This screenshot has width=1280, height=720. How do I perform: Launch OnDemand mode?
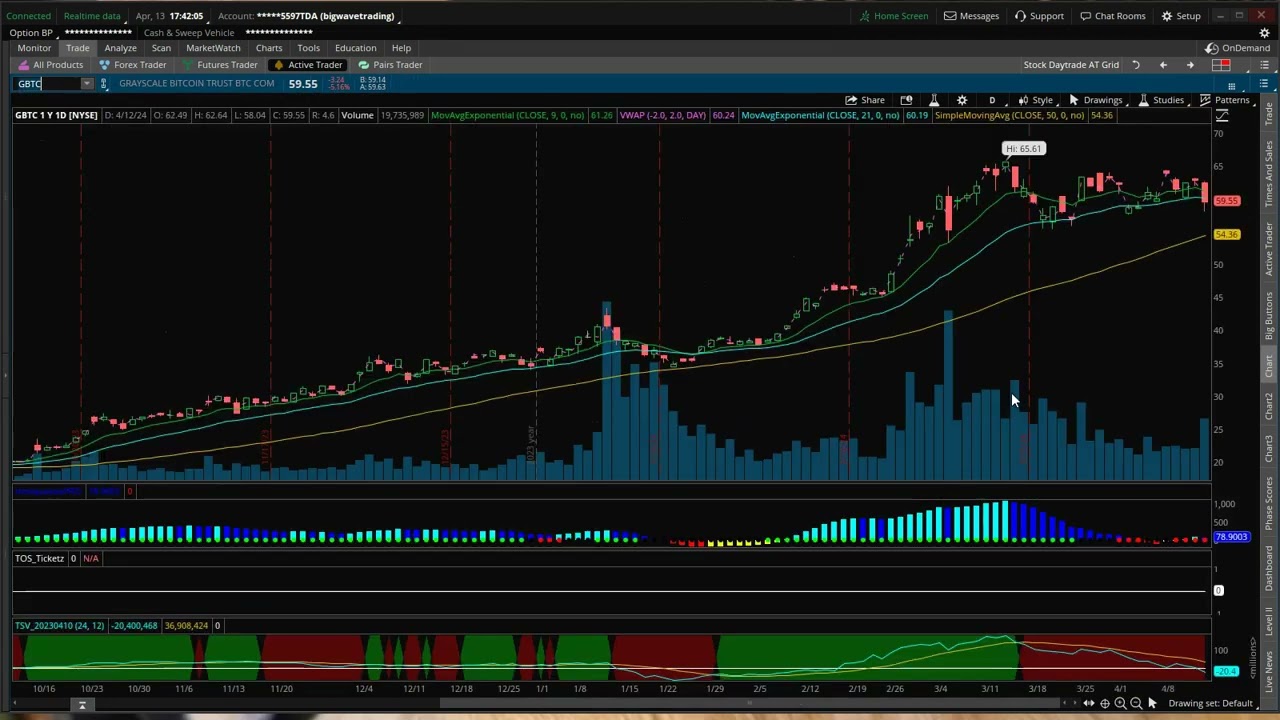pos(1238,48)
